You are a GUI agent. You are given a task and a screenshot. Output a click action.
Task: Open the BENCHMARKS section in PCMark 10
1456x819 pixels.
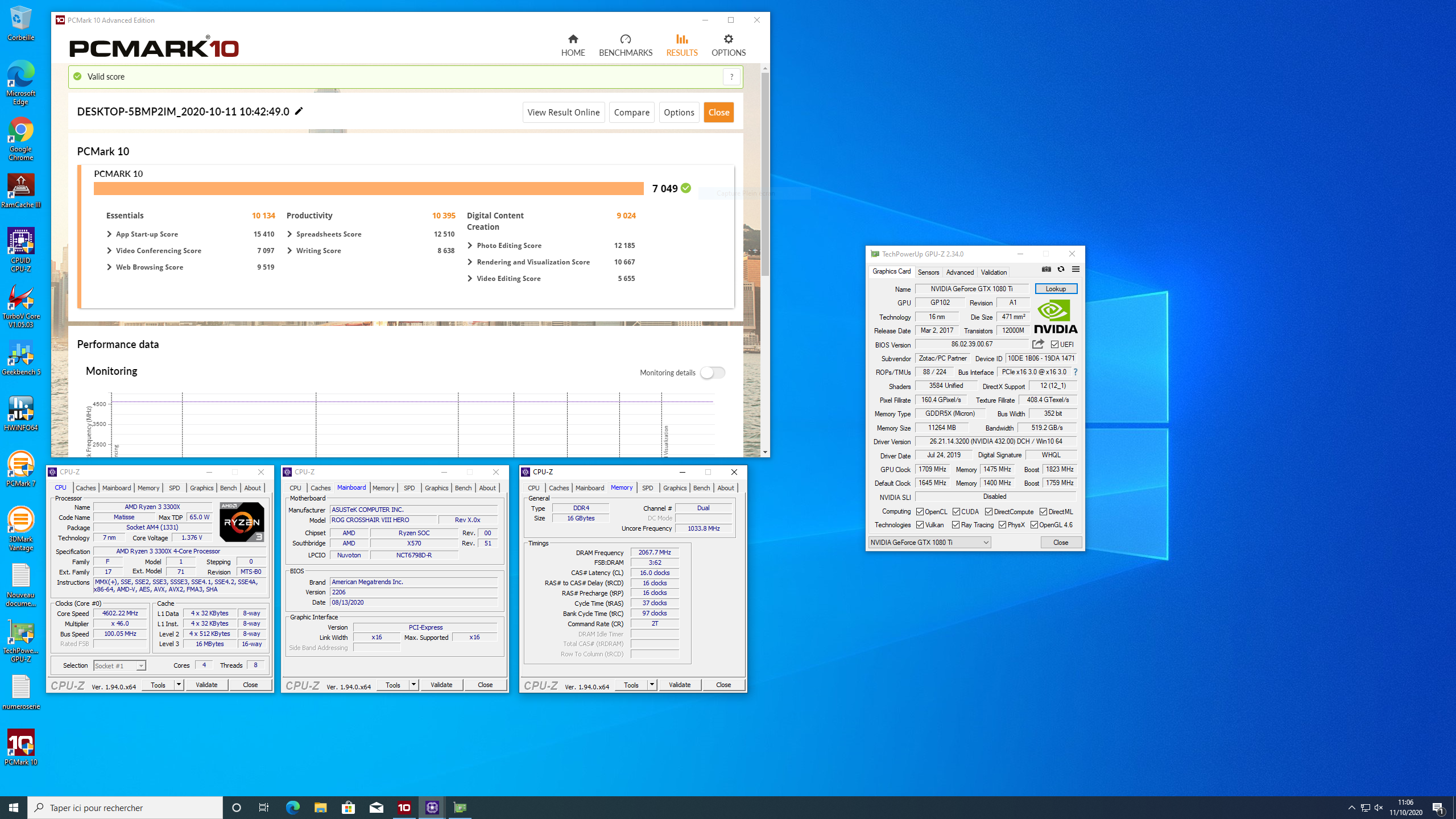click(626, 45)
